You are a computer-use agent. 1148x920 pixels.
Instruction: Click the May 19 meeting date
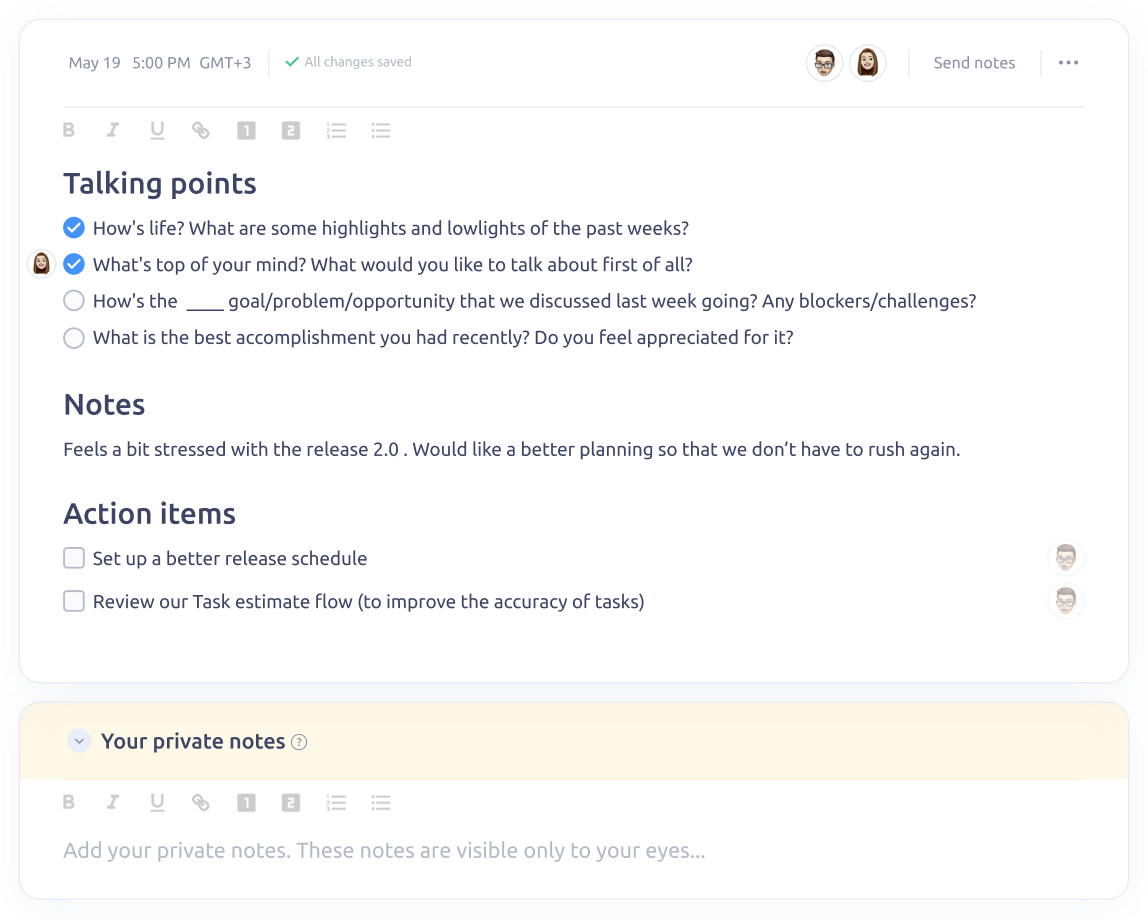pos(94,63)
